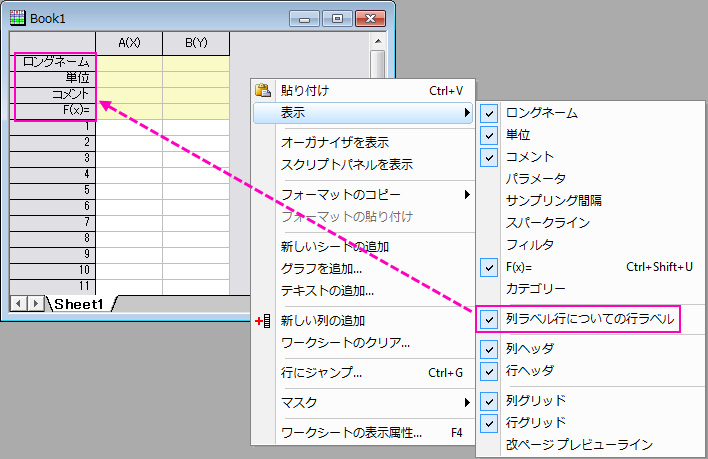
Task: Enable スパークライン row display
Action: [591, 223]
